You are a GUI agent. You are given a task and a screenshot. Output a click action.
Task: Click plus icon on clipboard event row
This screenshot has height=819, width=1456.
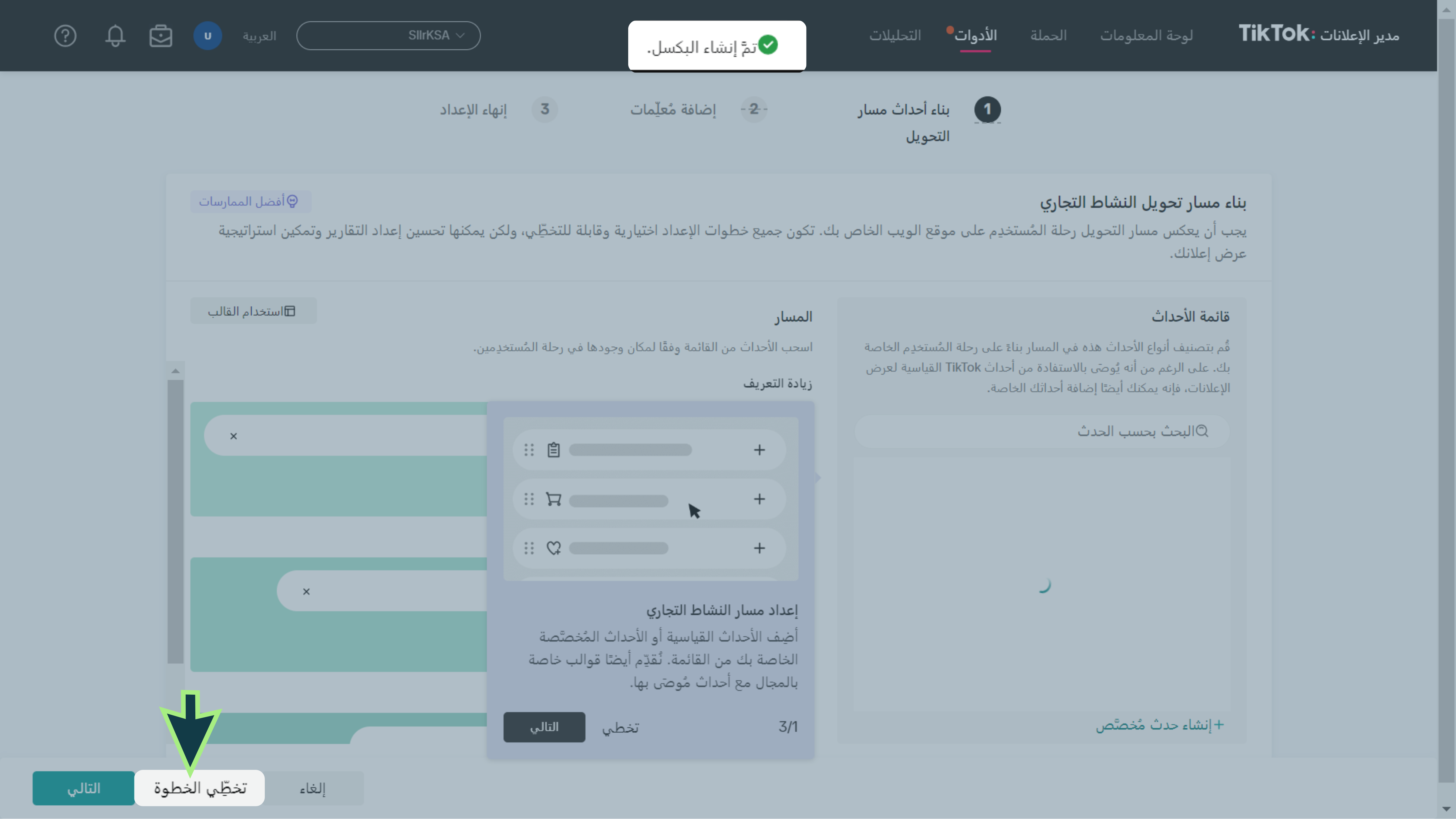point(759,450)
